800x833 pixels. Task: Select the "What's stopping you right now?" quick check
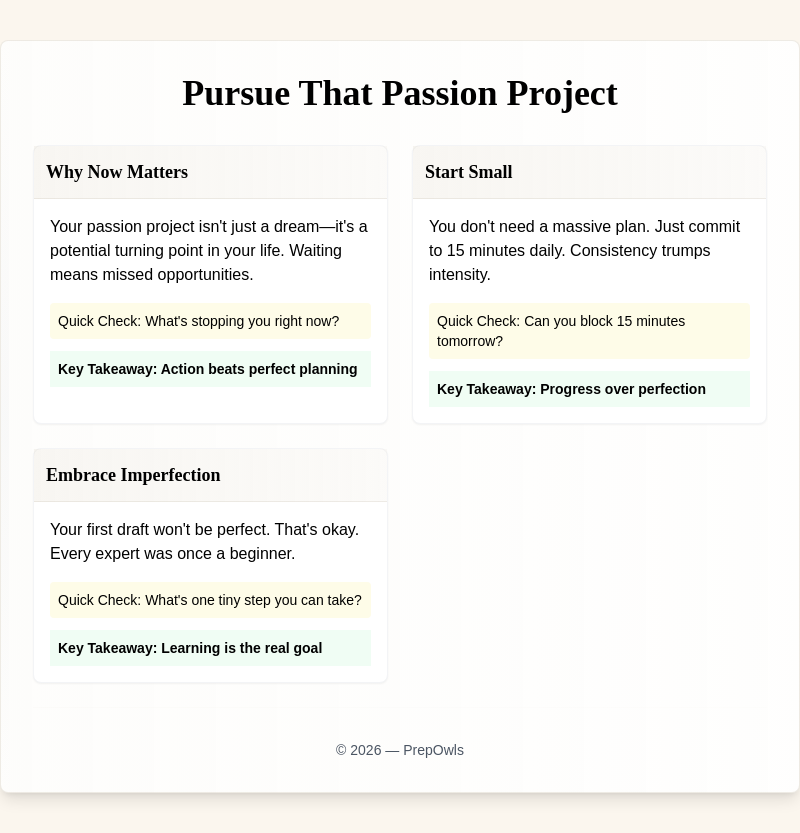click(198, 321)
